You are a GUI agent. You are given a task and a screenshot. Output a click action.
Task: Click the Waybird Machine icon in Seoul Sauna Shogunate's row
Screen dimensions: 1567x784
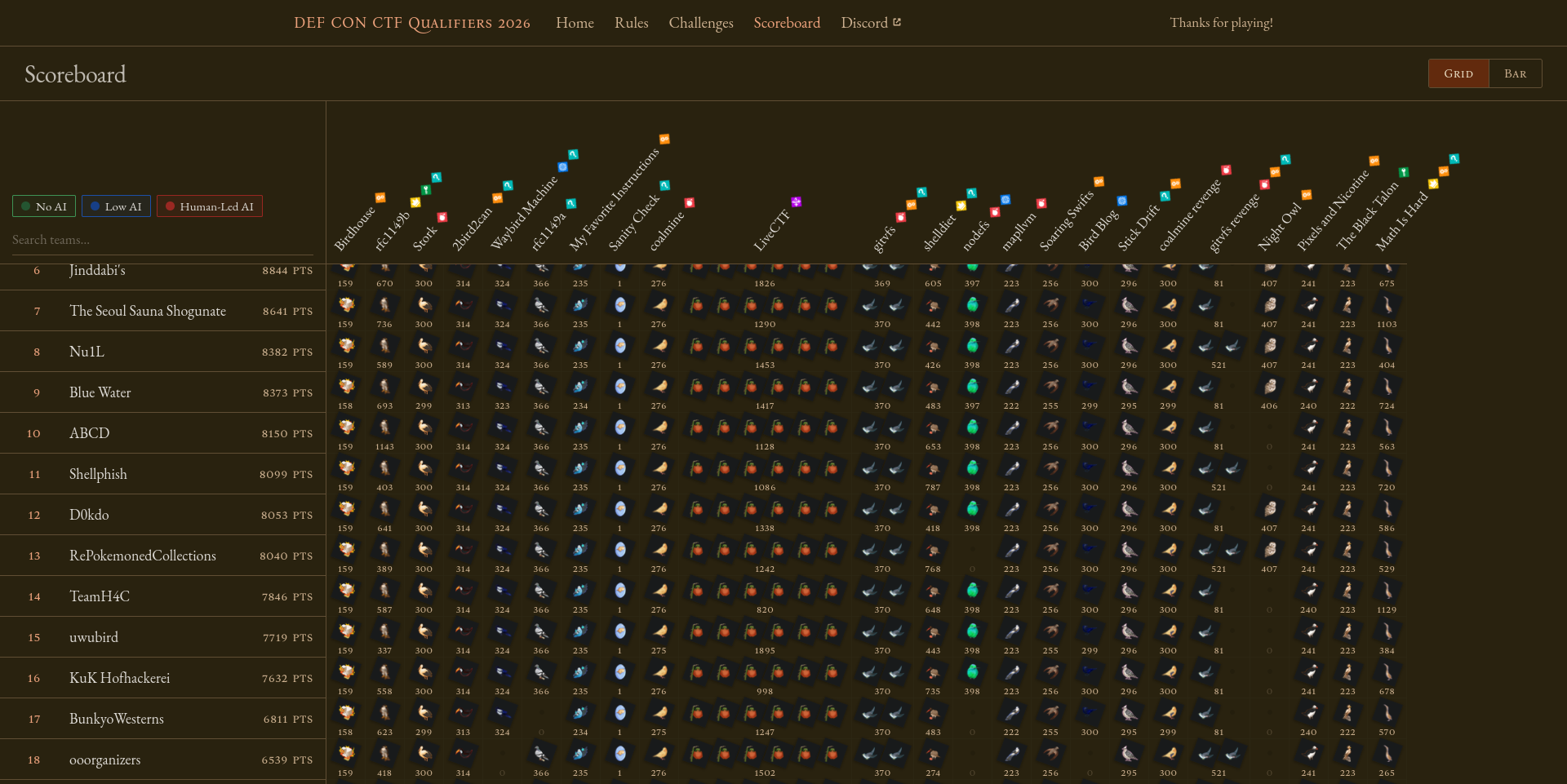[503, 304]
